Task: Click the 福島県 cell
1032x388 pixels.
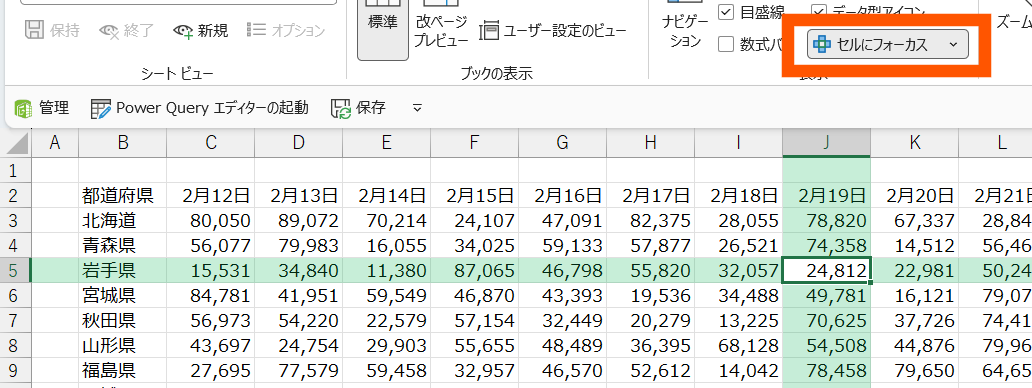Action: click(122, 370)
